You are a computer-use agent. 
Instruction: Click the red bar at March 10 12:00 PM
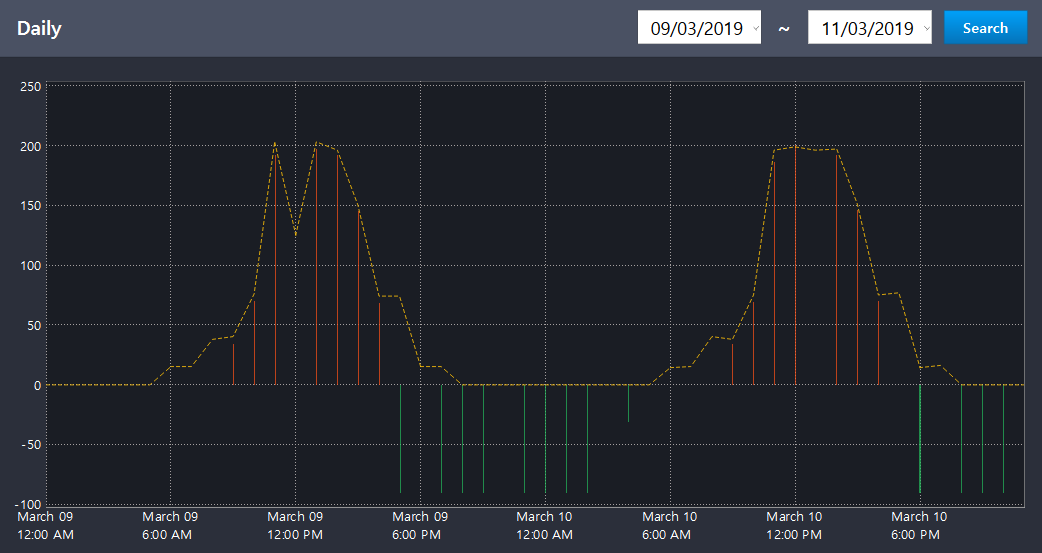click(795, 265)
